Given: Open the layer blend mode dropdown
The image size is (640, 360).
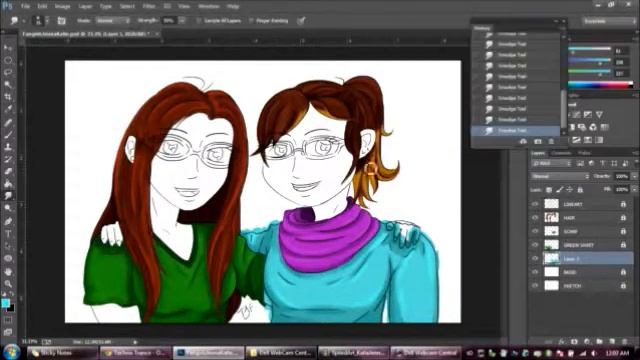Looking at the screenshot, I should [560, 176].
